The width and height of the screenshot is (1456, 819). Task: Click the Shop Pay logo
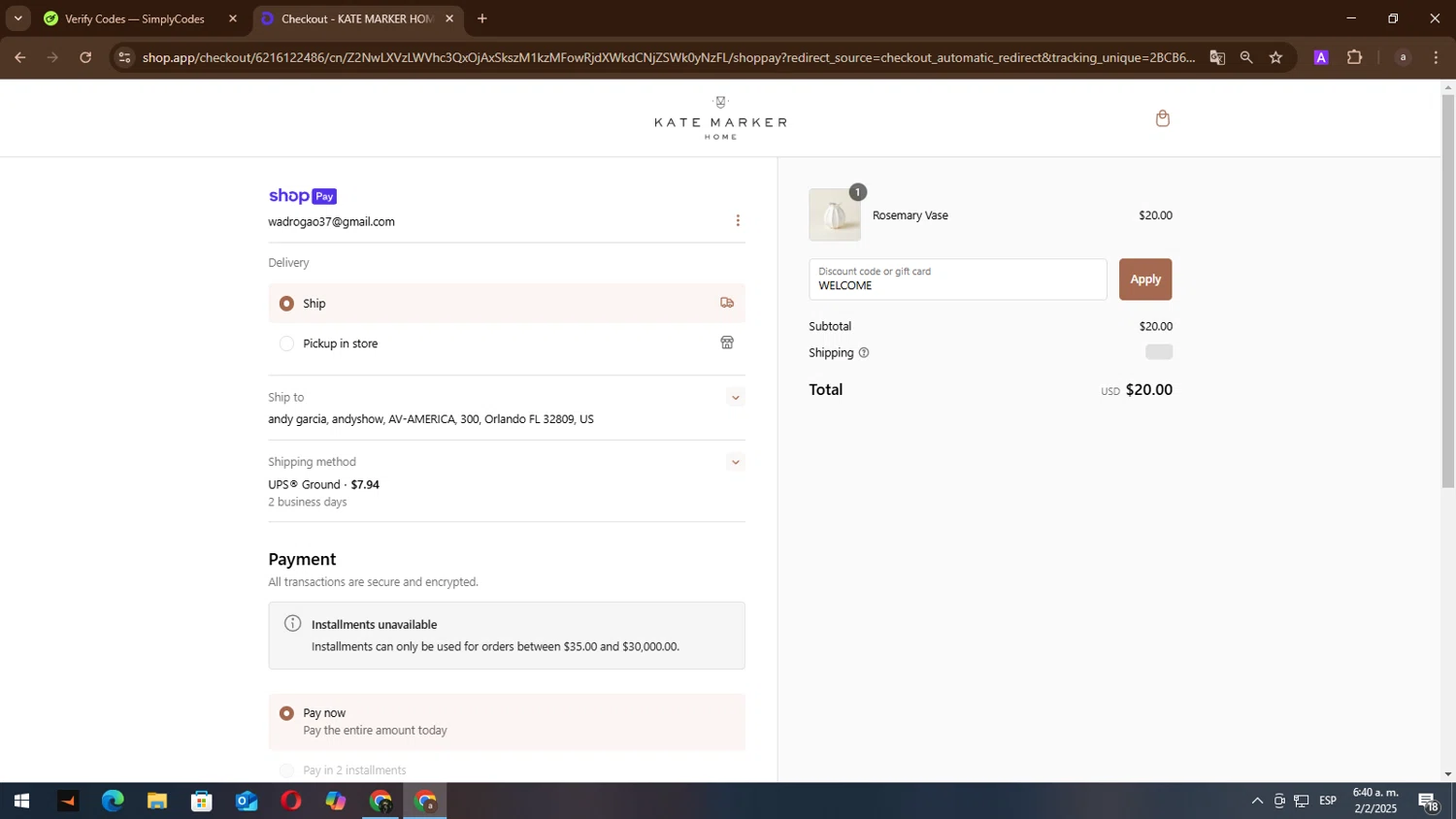(303, 196)
